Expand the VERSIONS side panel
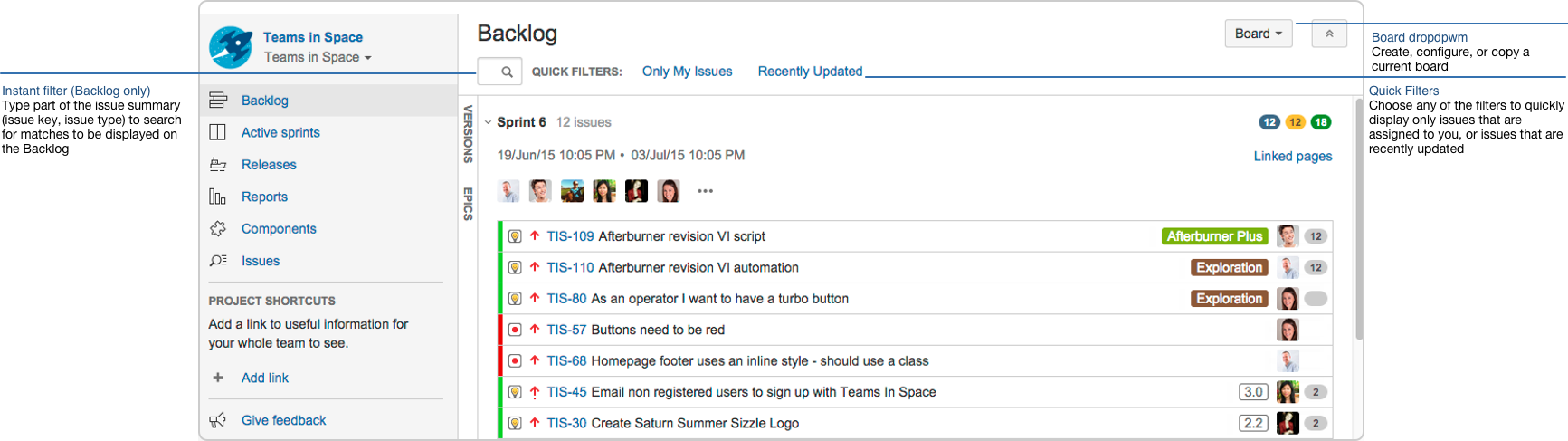 [468, 134]
